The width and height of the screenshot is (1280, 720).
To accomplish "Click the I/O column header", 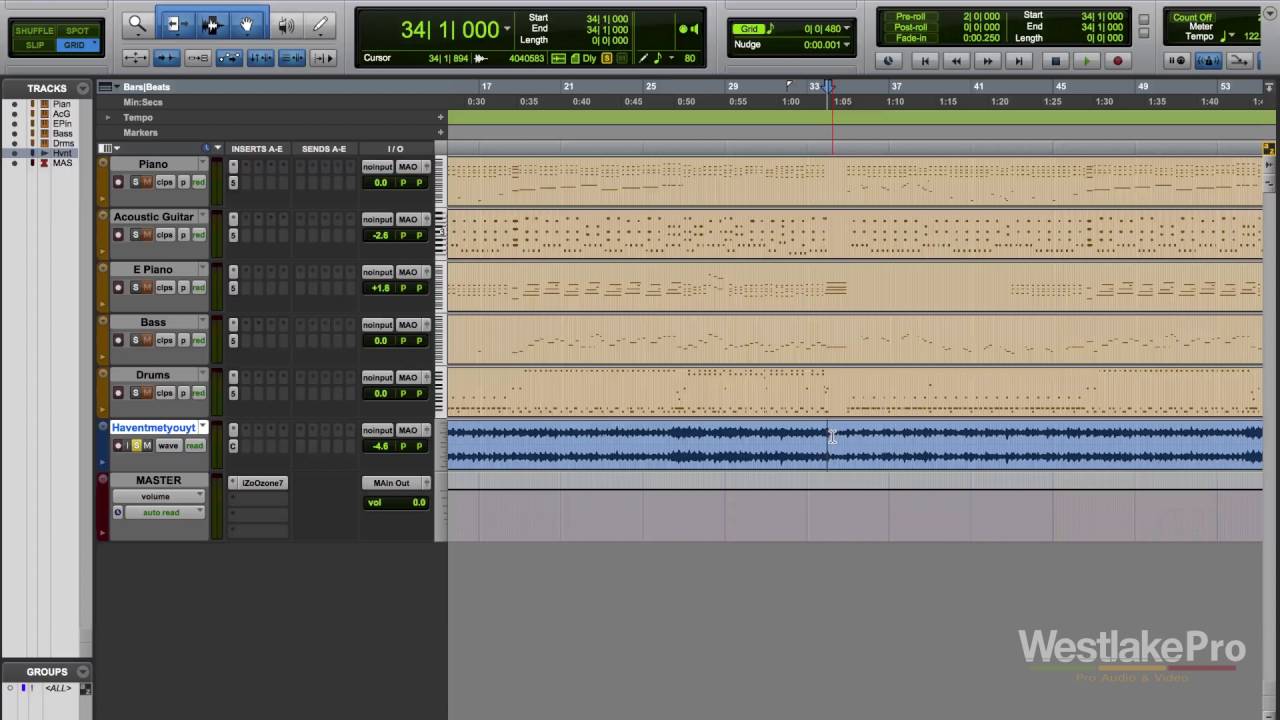I will click(x=395, y=149).
